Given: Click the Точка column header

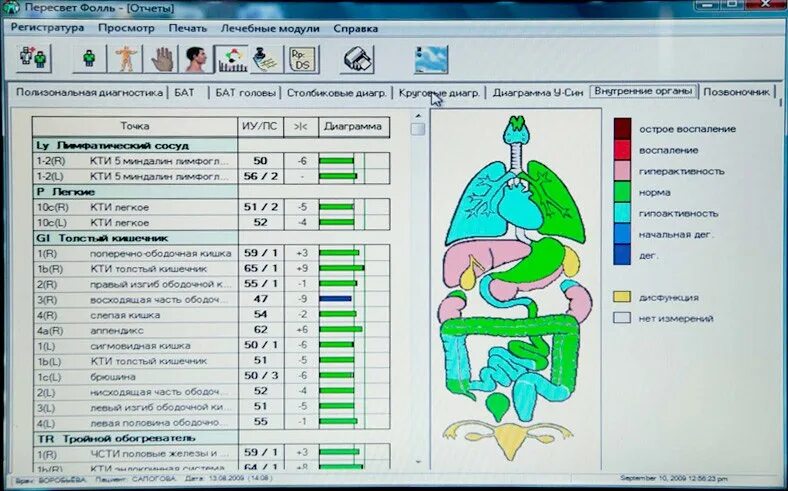Looking at the screenshot, I should click(x=135, y=126).
